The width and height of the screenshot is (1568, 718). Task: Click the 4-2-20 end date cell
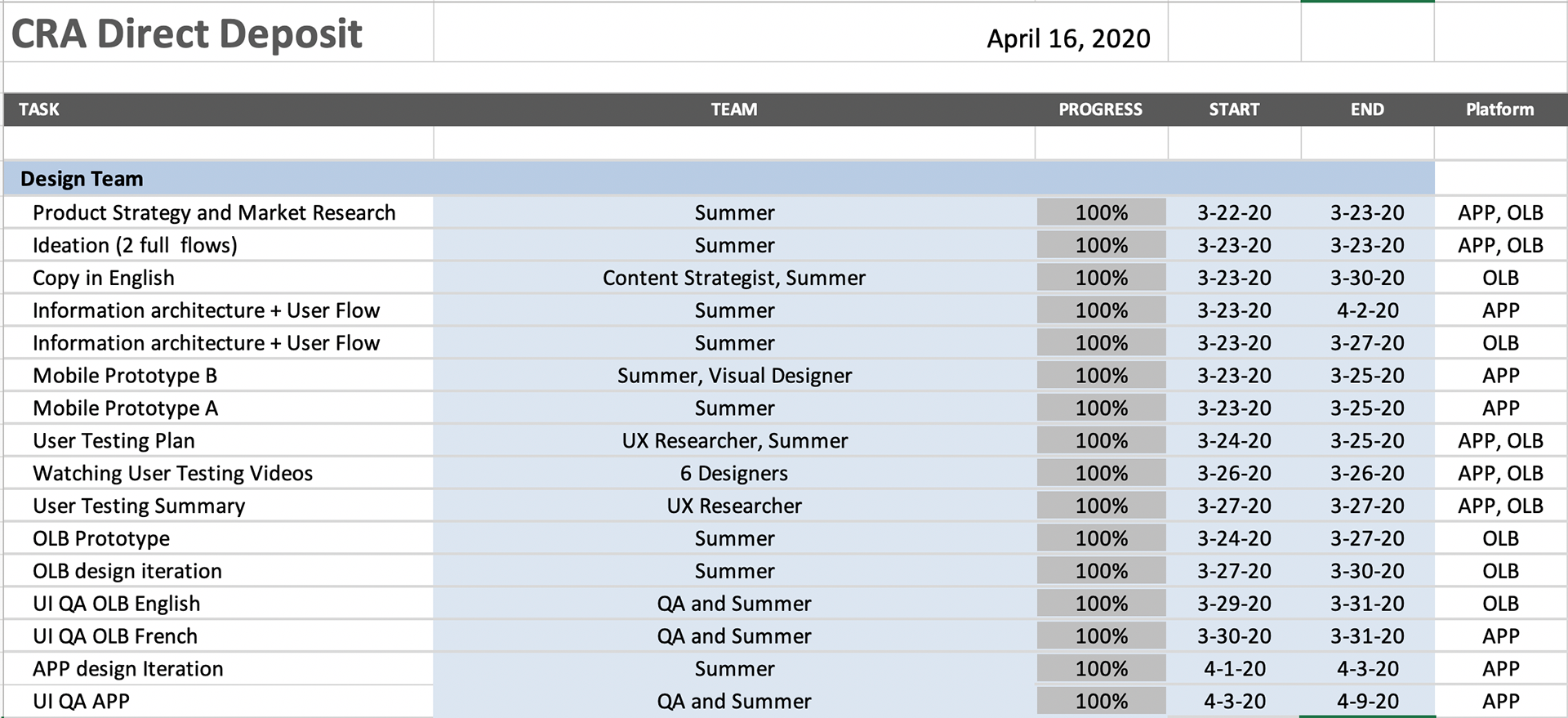tap(1367, 310)
